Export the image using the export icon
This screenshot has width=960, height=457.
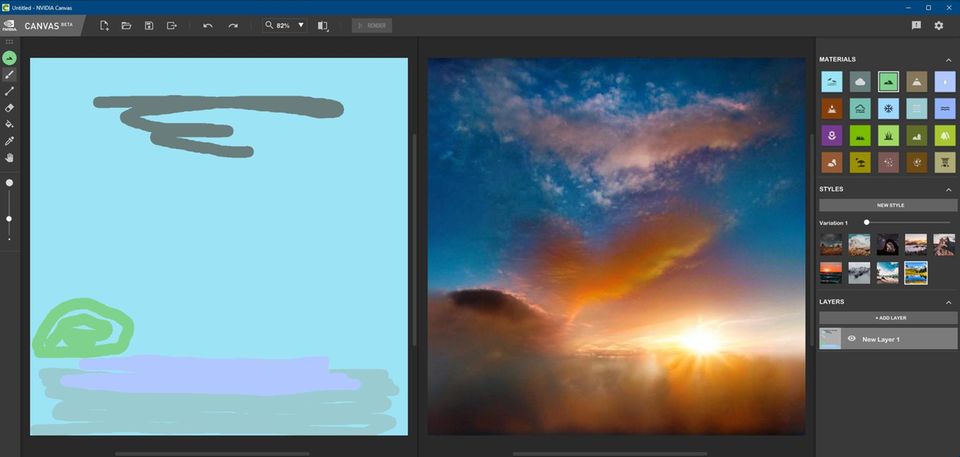pyautogui.click(x=171, y=26)
